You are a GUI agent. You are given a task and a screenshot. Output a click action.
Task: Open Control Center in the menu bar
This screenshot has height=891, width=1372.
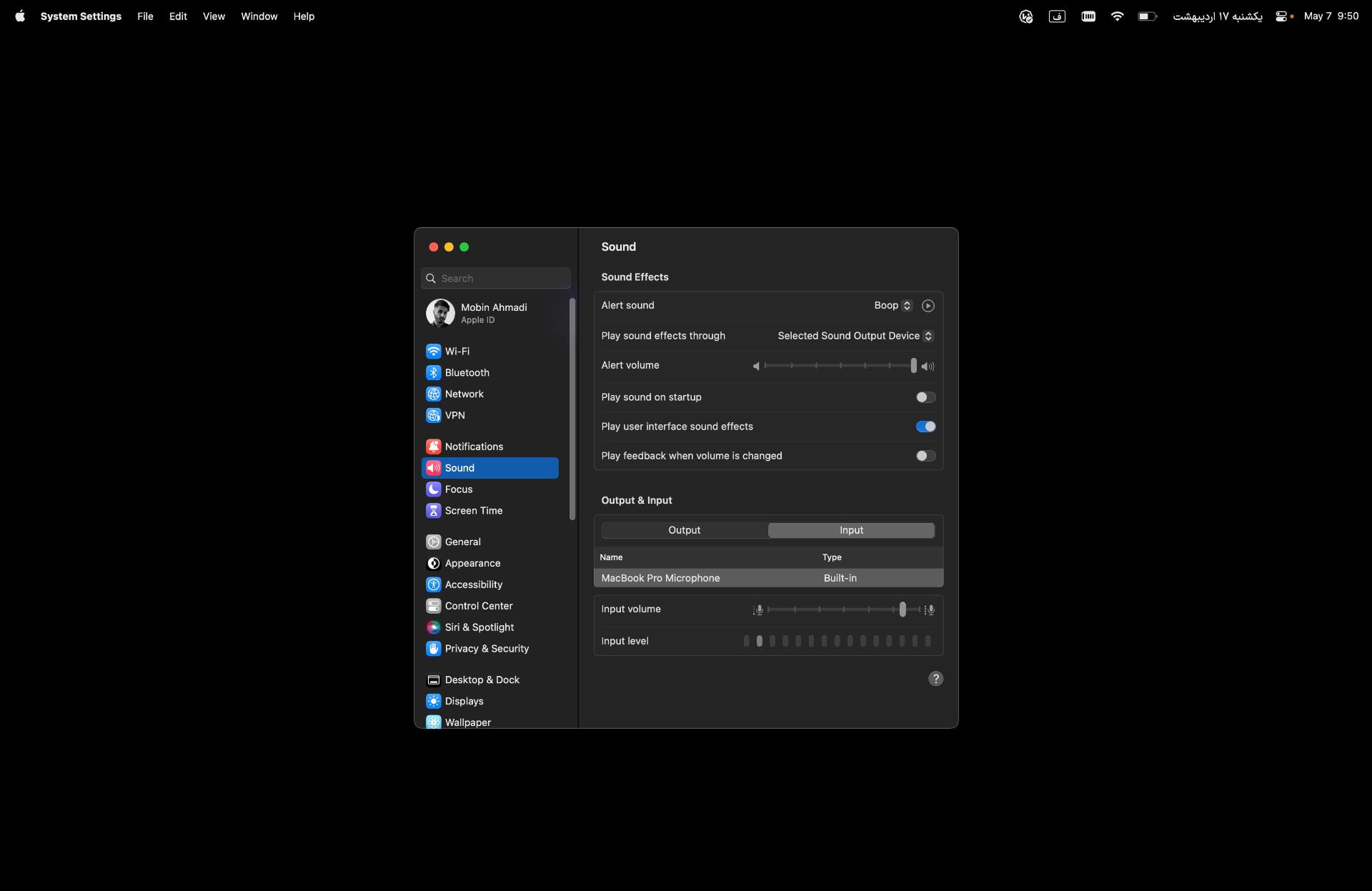[x=1282, y=16]
